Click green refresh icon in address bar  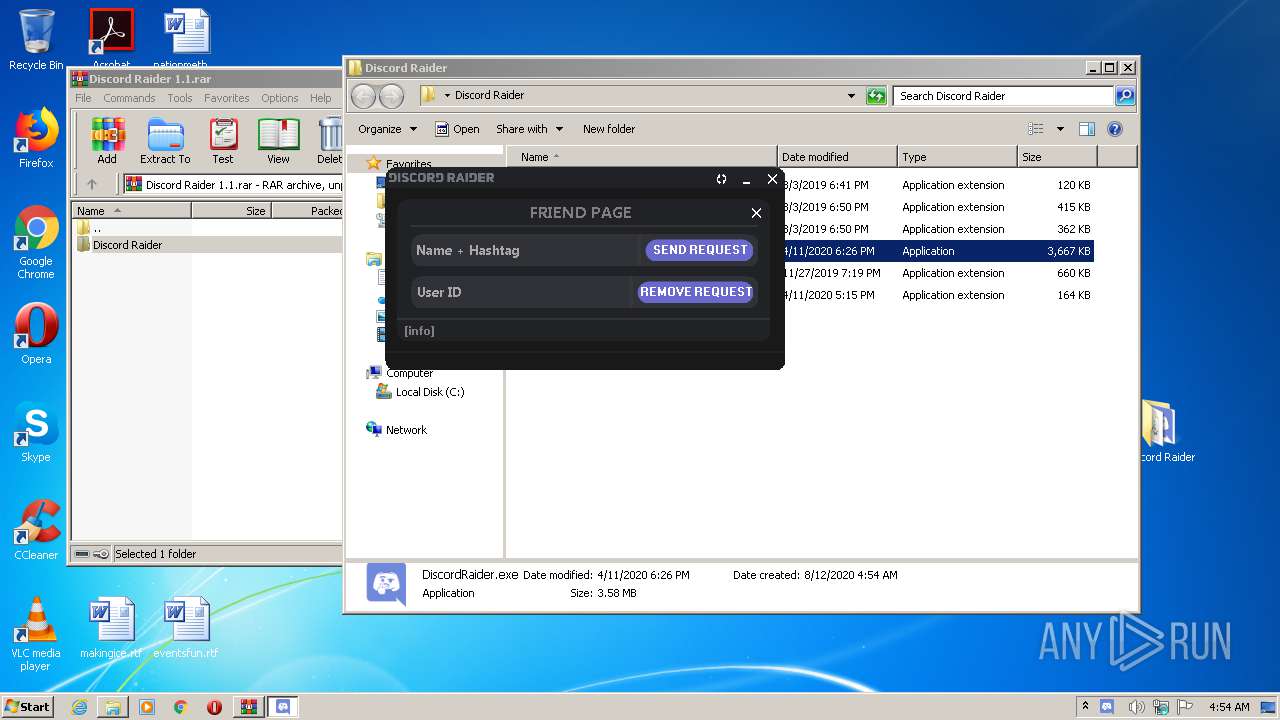876,96
